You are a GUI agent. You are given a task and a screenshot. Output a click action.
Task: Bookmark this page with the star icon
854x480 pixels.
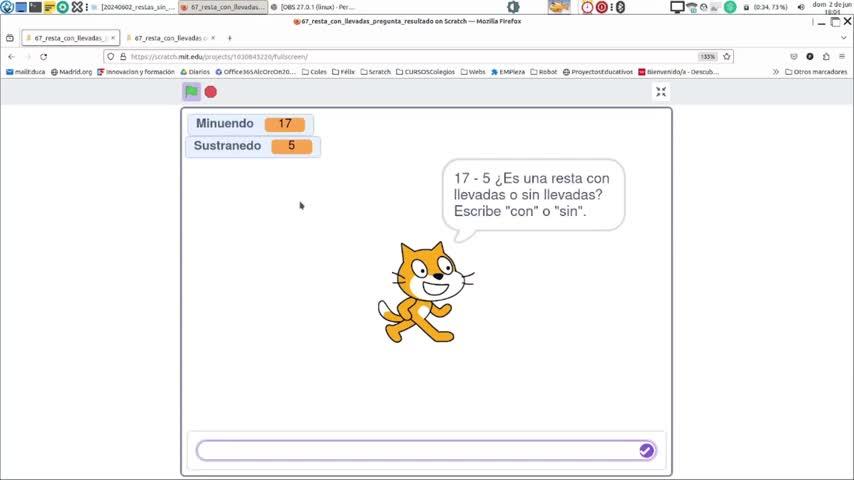[727, 57]
